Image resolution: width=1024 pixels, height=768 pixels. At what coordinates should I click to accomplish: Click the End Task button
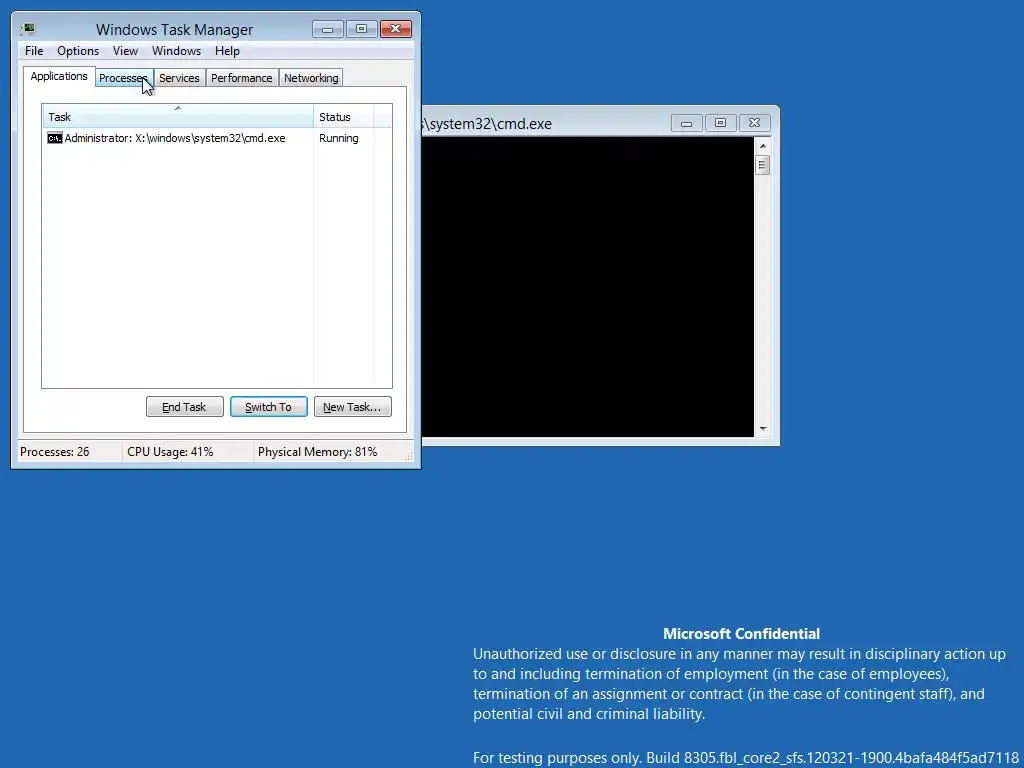[184, 406]
